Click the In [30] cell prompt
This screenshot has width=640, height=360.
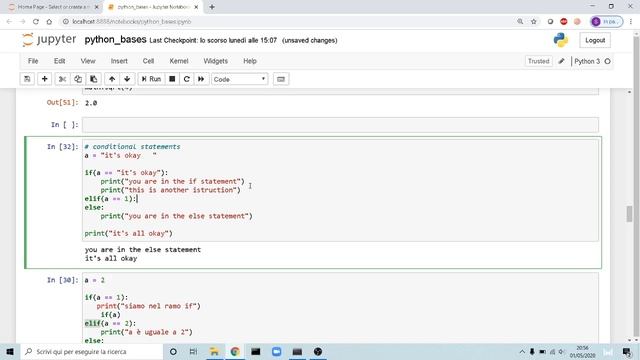[62, 280]
